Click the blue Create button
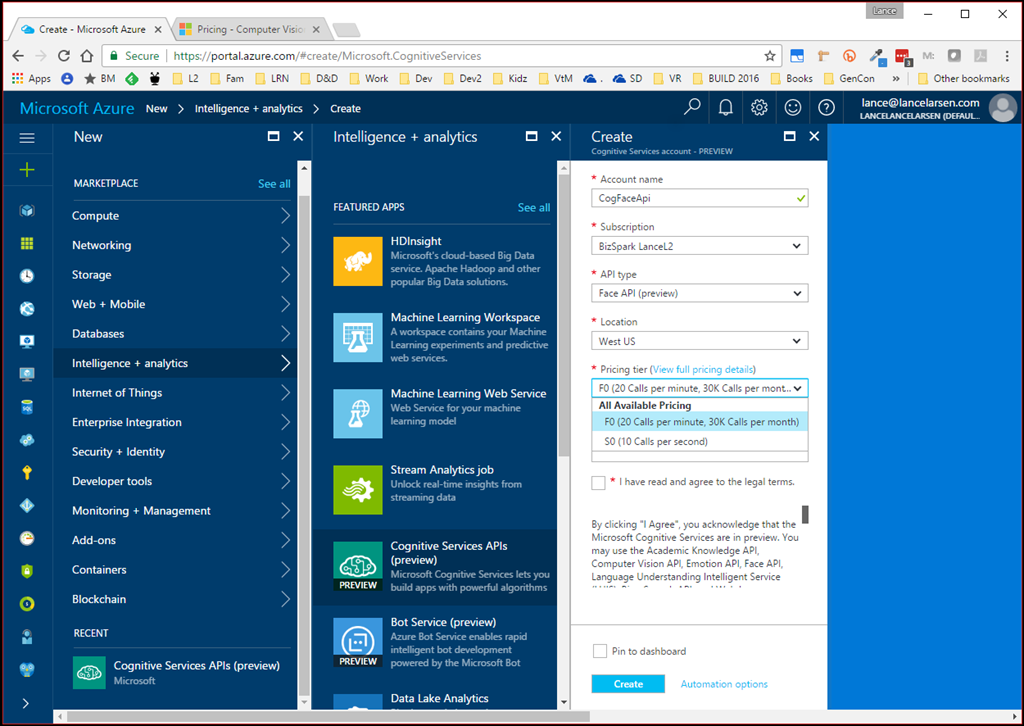 click(628, 684)
